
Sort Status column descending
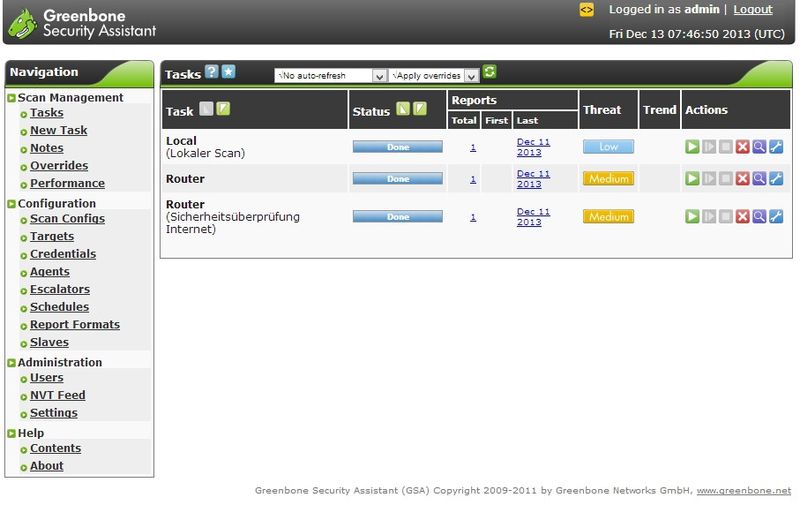420,109
